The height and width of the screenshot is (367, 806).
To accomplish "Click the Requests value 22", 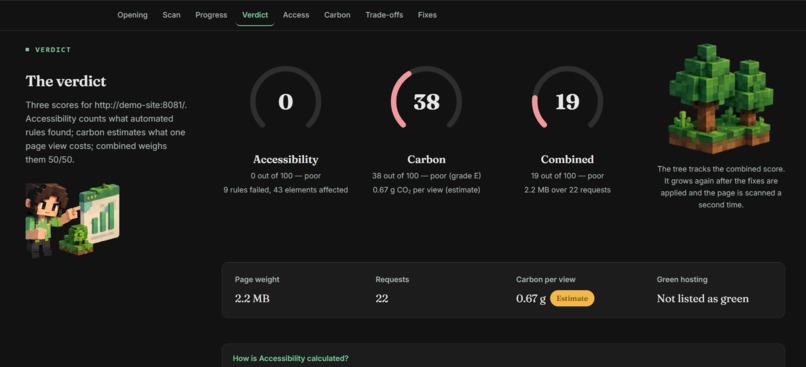I will click(x=381, y=299).
